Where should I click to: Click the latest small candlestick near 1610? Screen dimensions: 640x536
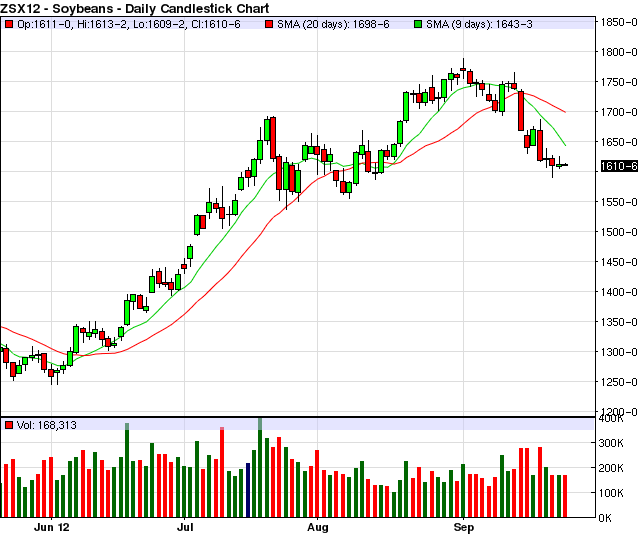click(565, 165)
